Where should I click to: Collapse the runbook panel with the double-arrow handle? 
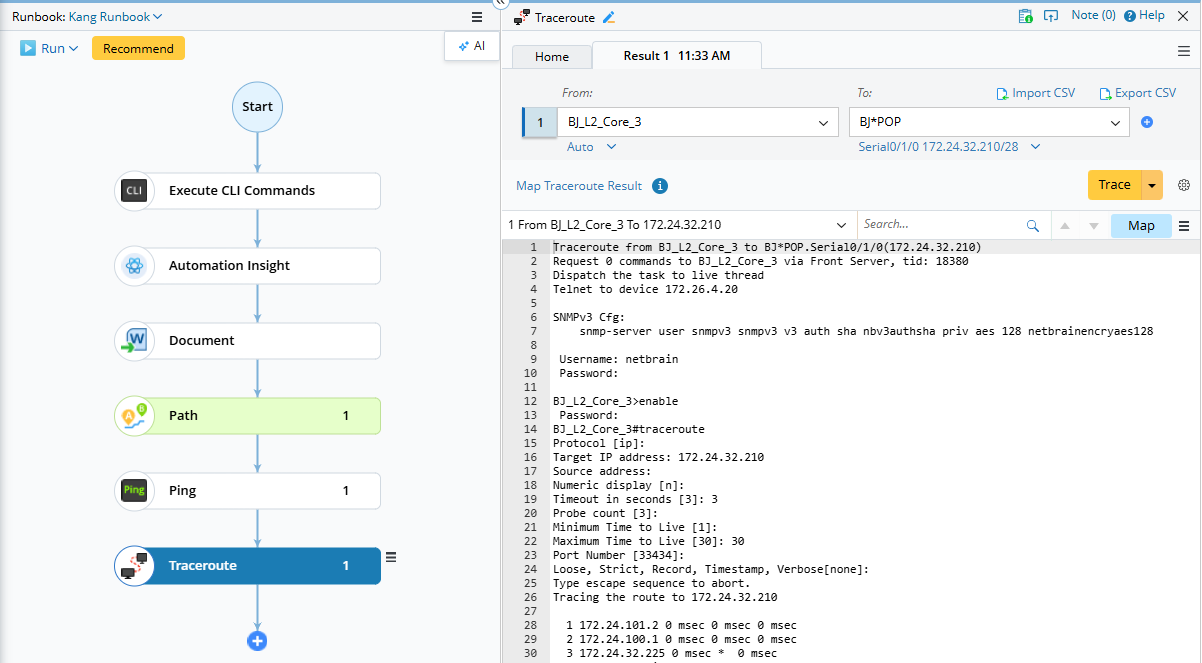[501, 4]
